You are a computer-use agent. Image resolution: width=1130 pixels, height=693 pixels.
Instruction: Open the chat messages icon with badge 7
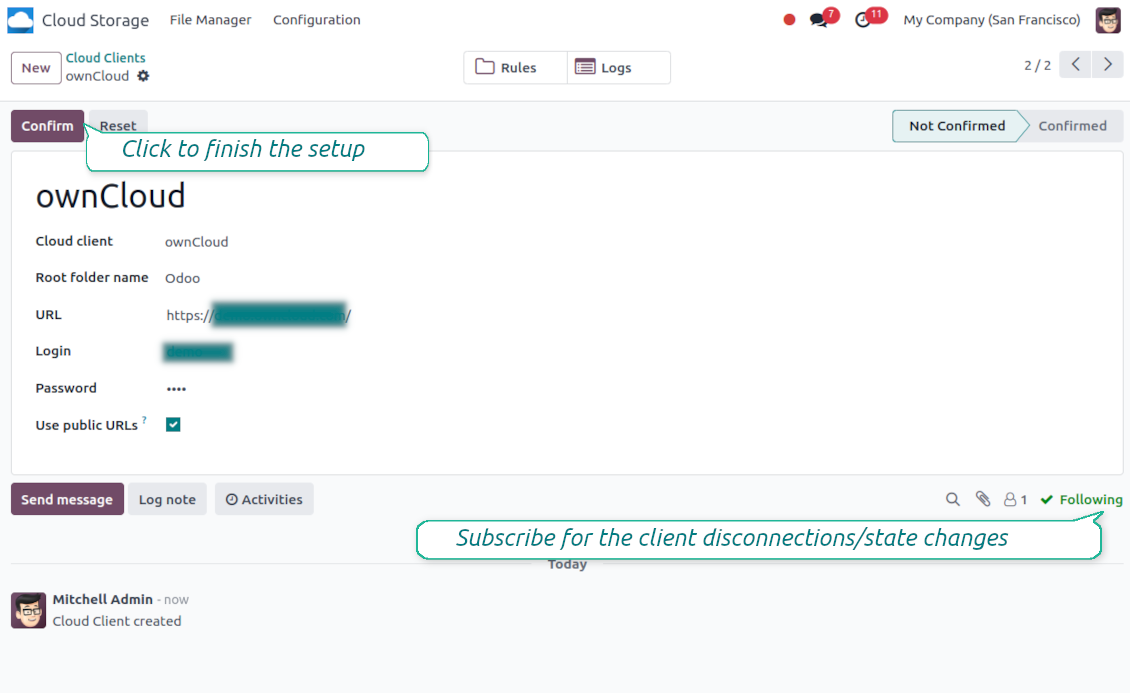click(819, 19)
